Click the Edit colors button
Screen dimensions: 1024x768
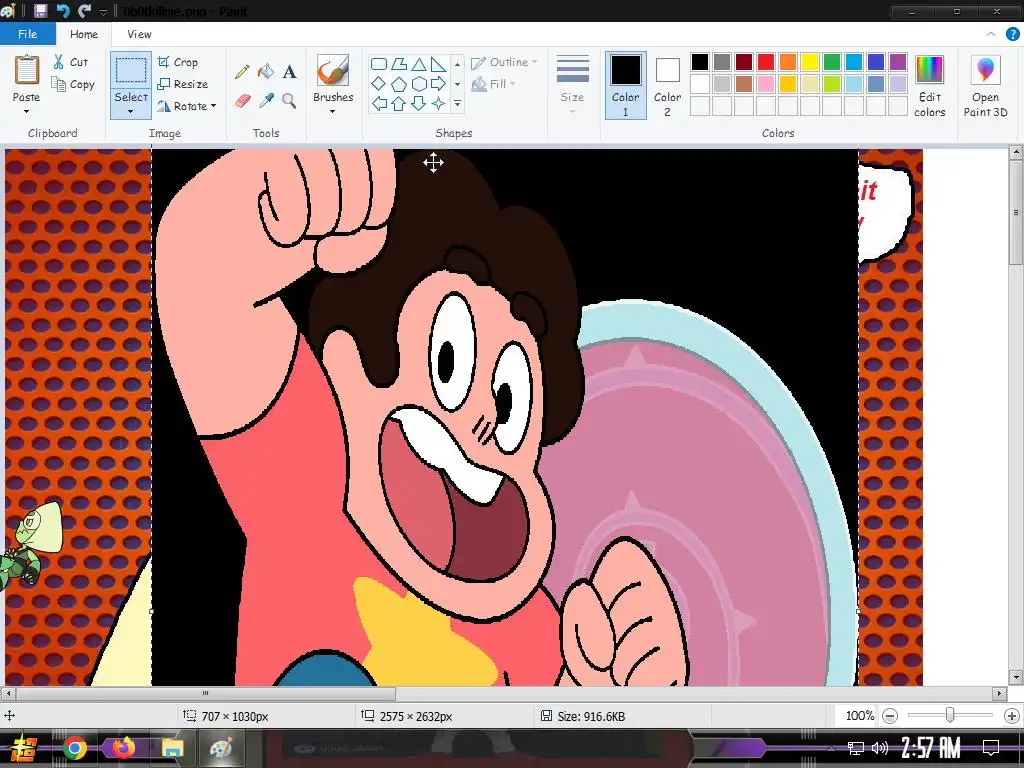(x=929, y=86)
